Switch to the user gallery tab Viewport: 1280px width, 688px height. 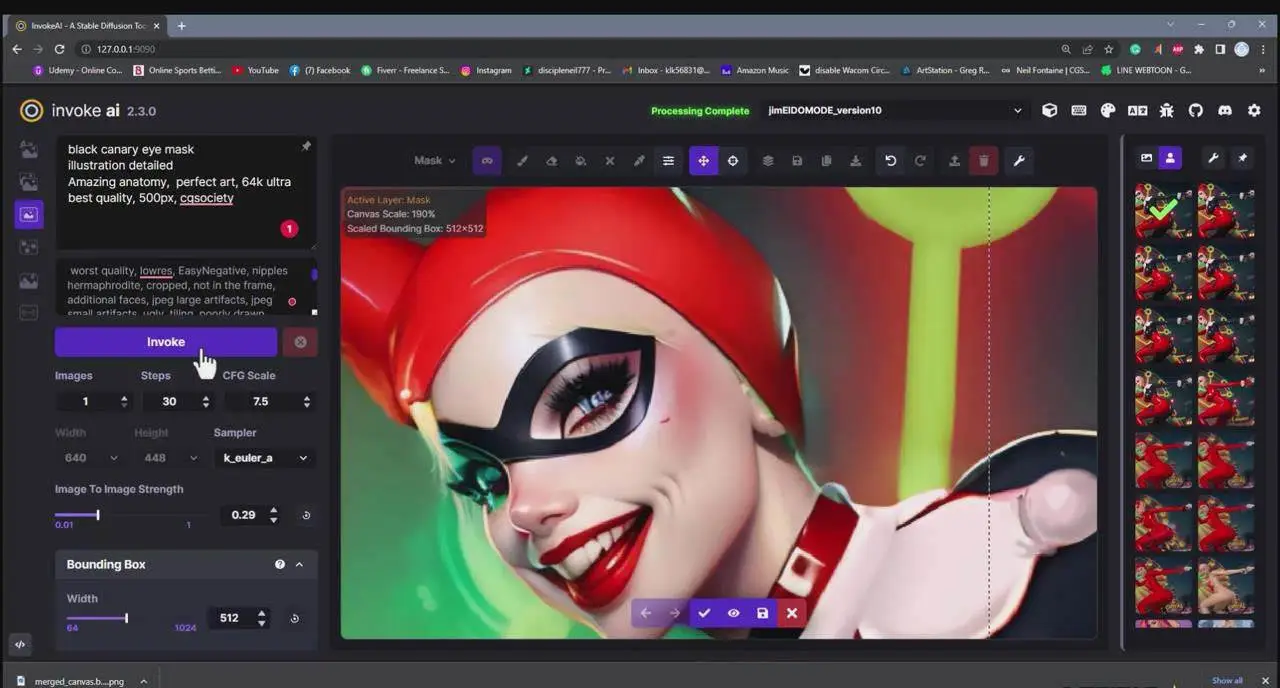[1170, 158]
